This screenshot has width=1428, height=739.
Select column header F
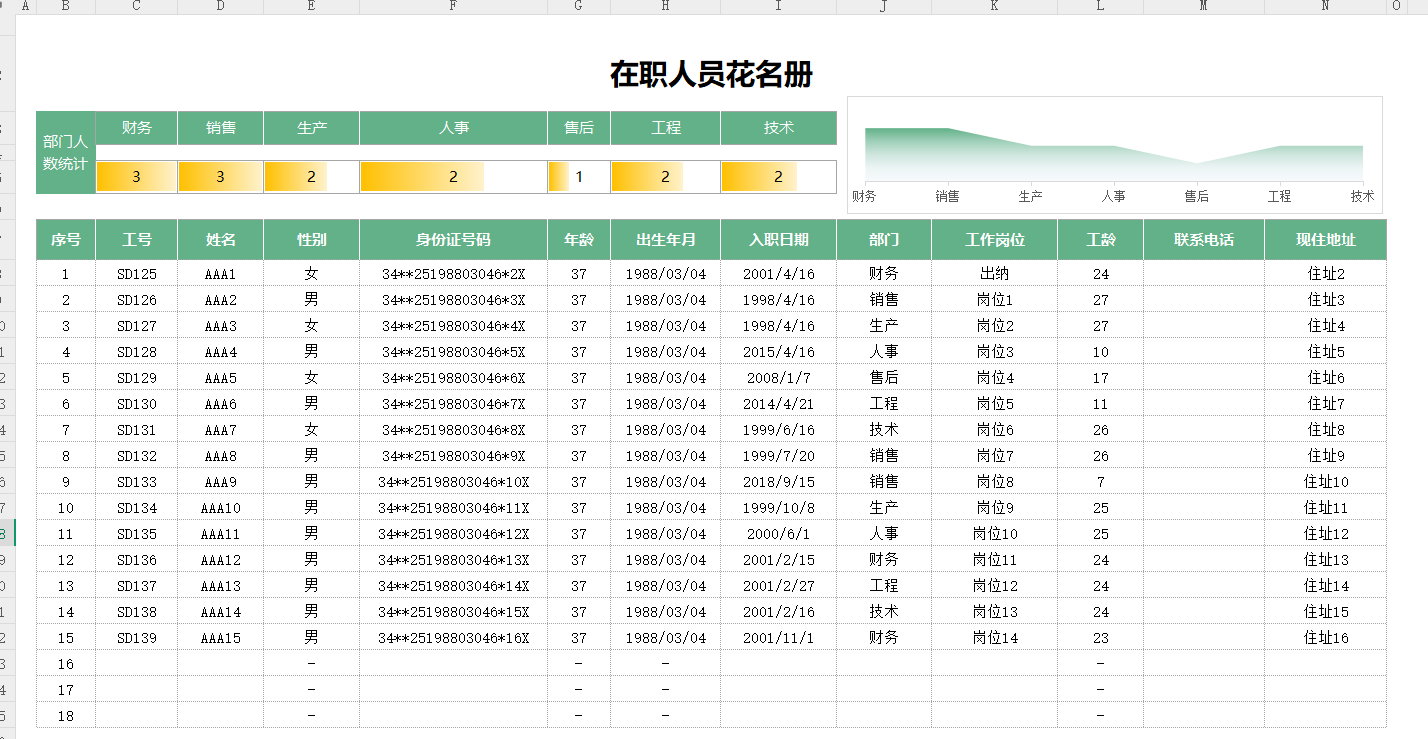coord(453,7)
